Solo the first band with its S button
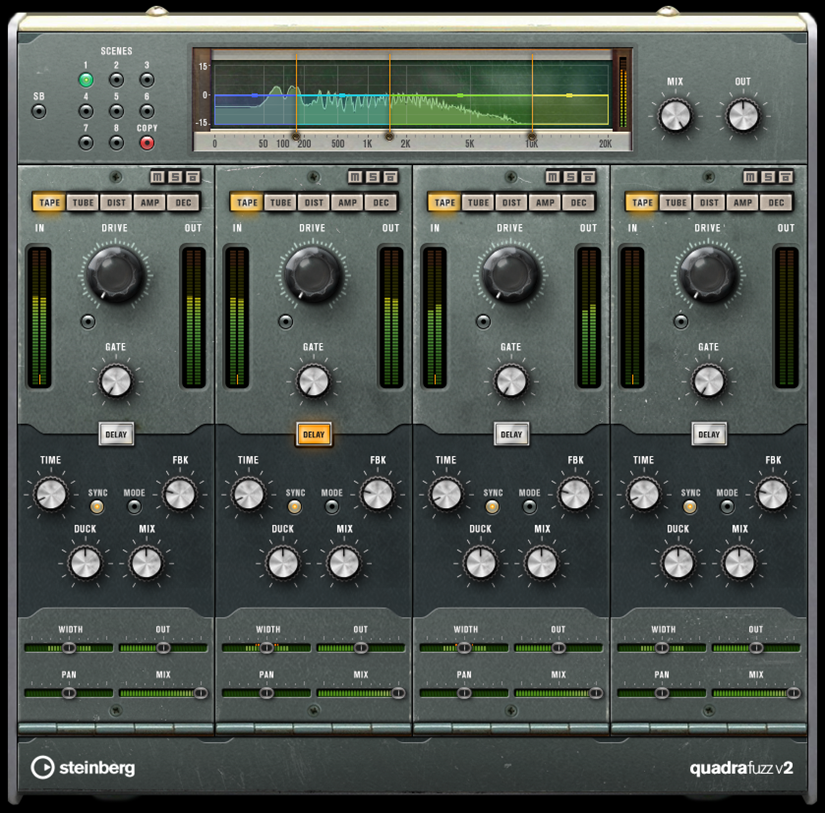The image size is (825, 813). [175, 177]
